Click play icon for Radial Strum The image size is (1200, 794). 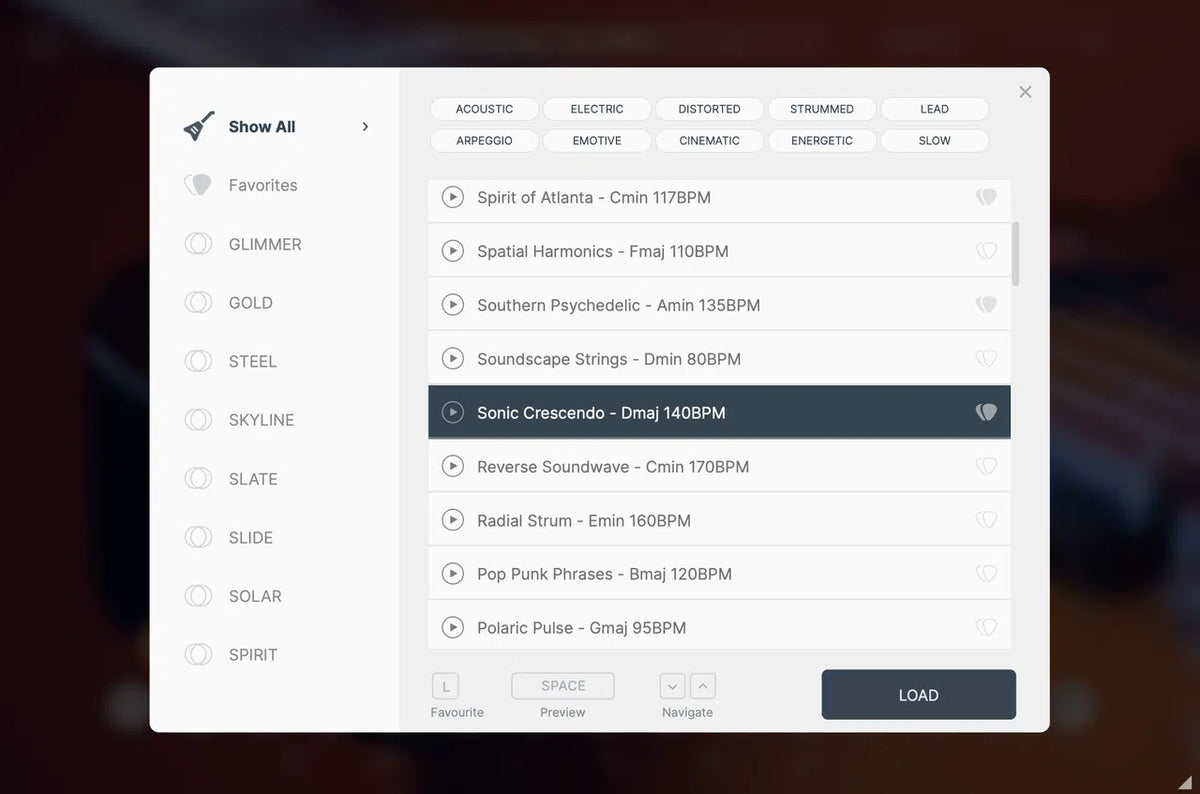pos(453,520)
